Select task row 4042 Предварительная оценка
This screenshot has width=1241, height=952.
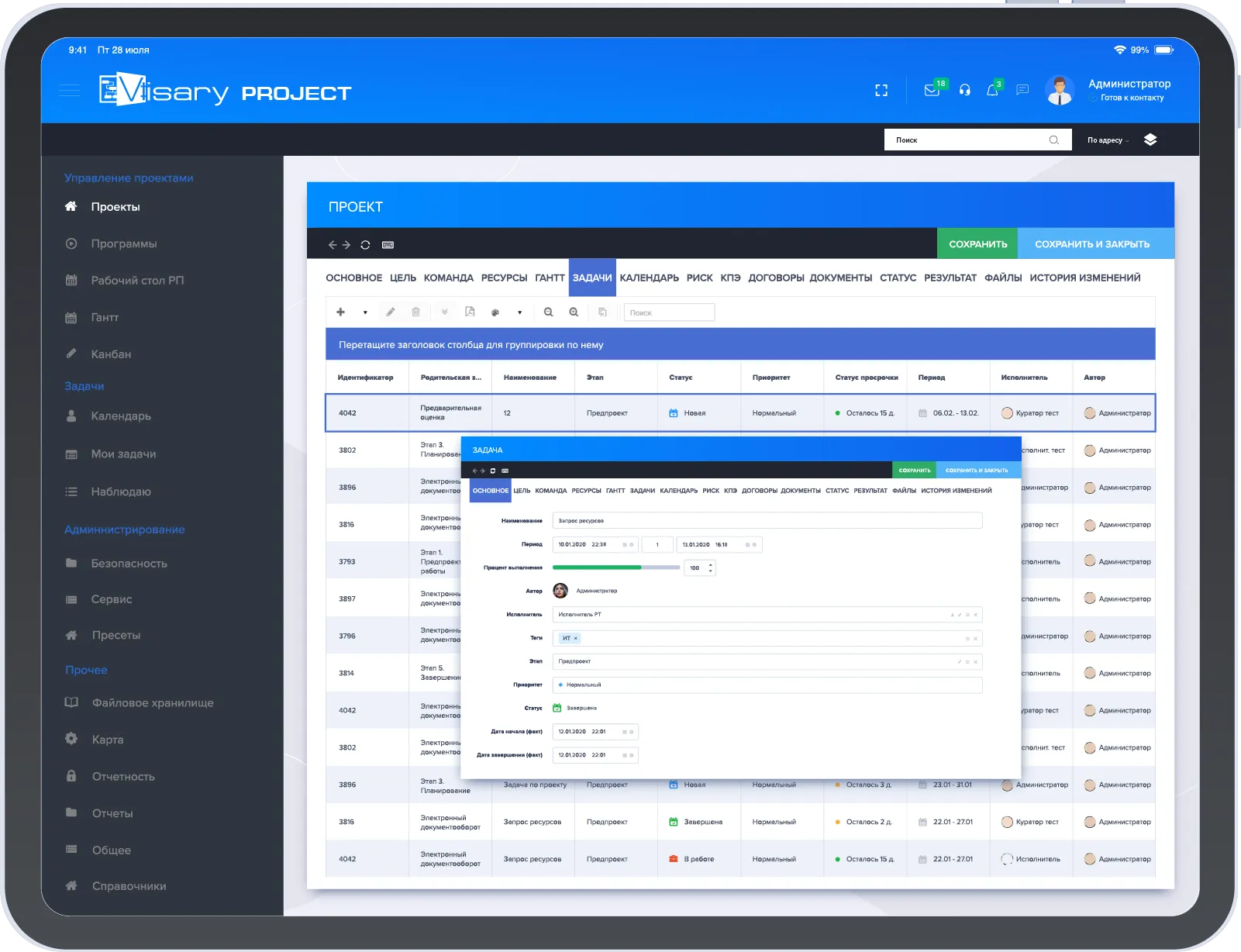[x=740, y=413]
